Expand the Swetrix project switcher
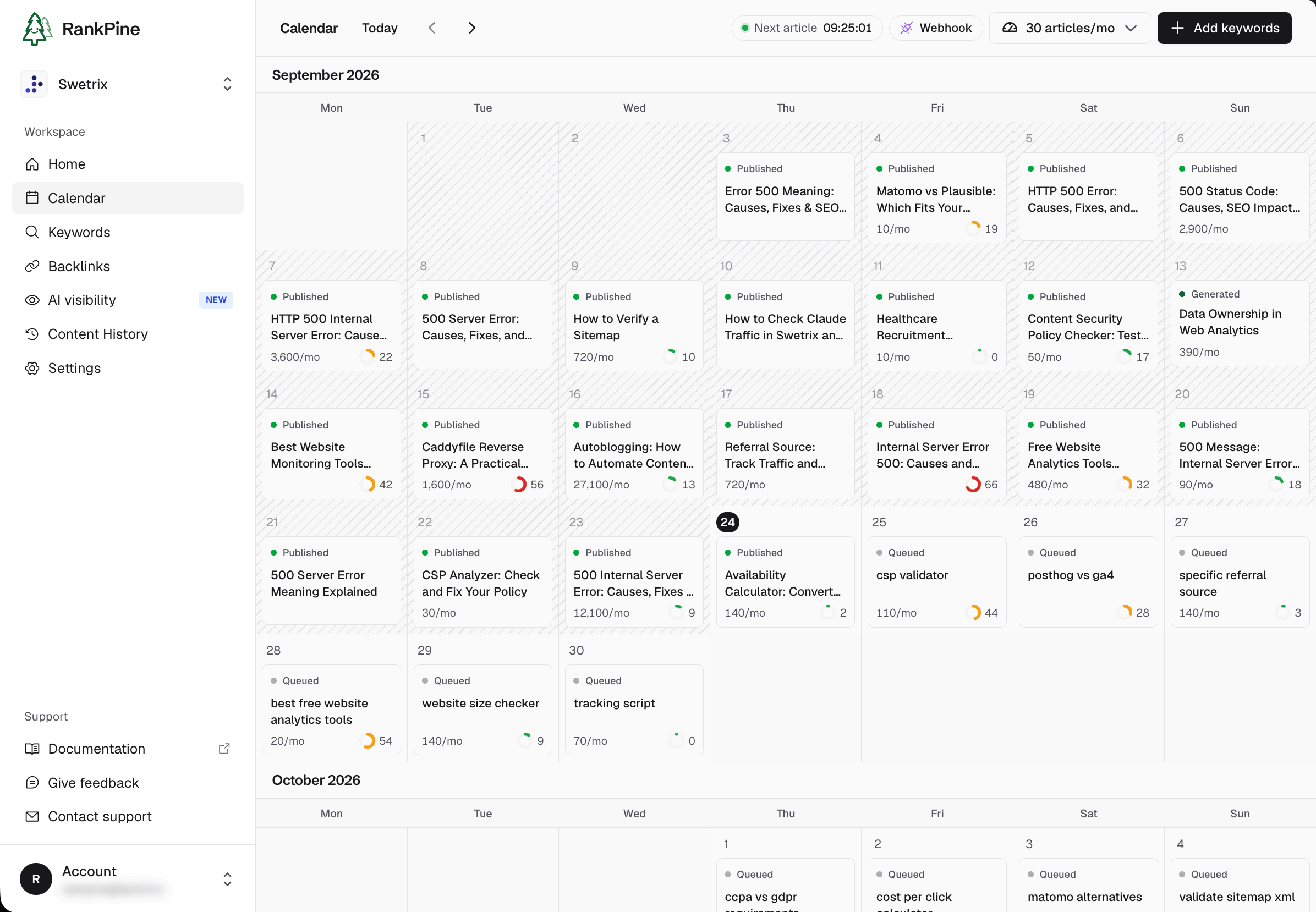The width and height of the screenshot is (1316, 912). [227, 84]
